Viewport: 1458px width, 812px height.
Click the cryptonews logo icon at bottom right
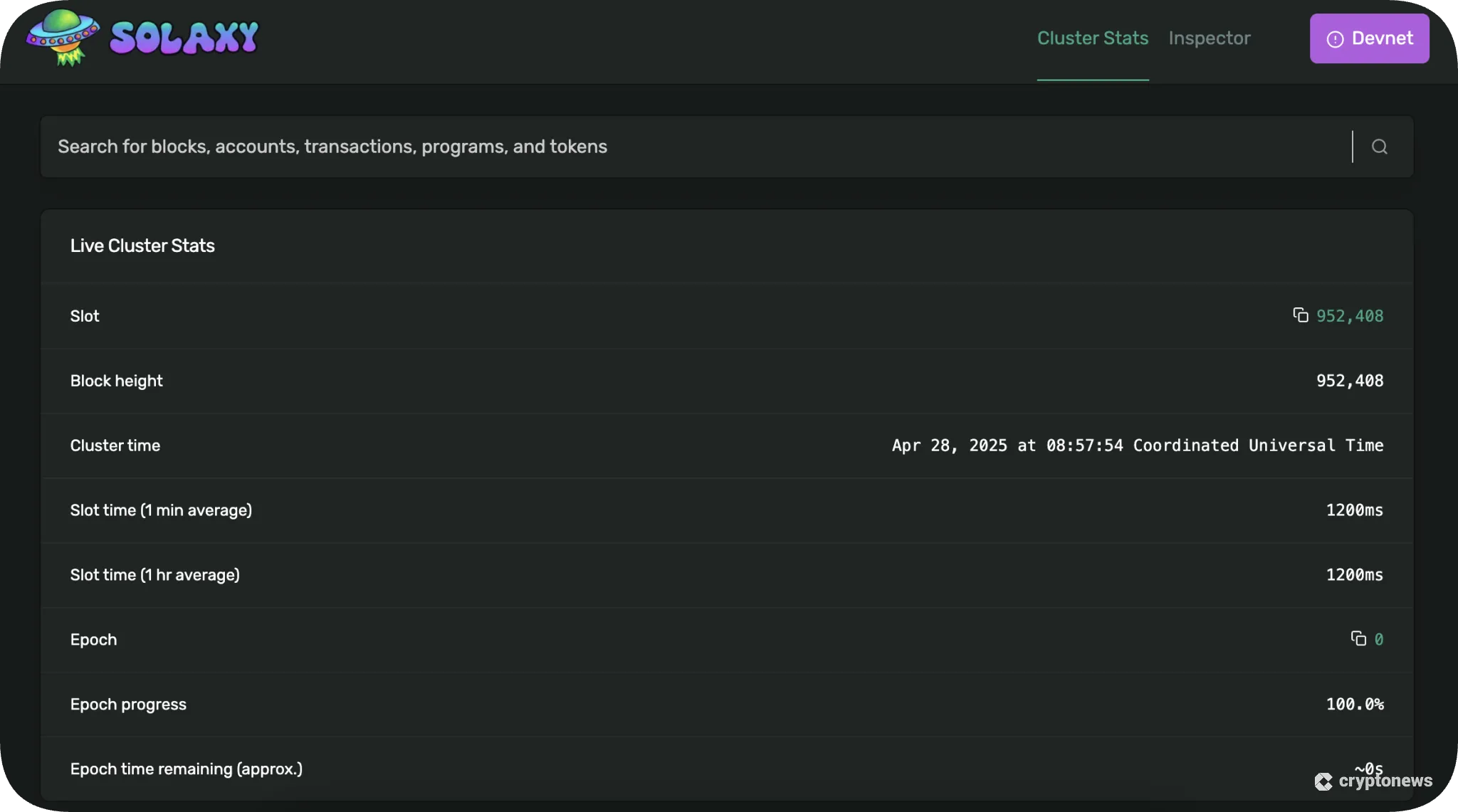tap(1323, 783)
